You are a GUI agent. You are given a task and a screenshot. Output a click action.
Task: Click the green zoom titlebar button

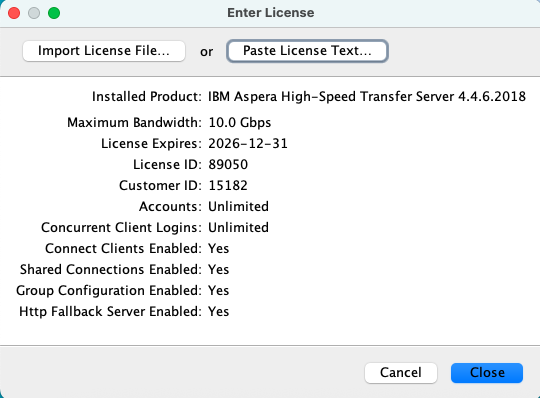54,13
